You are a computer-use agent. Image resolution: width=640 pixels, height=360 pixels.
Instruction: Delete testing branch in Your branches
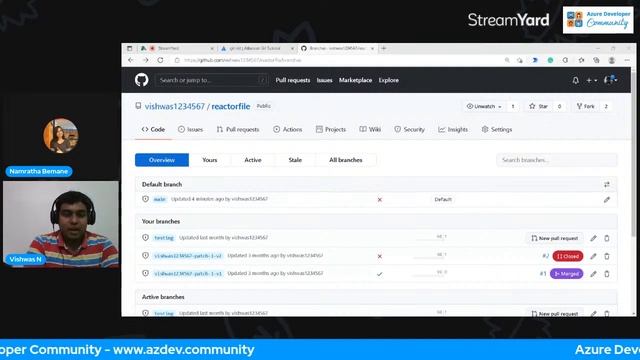607,238
